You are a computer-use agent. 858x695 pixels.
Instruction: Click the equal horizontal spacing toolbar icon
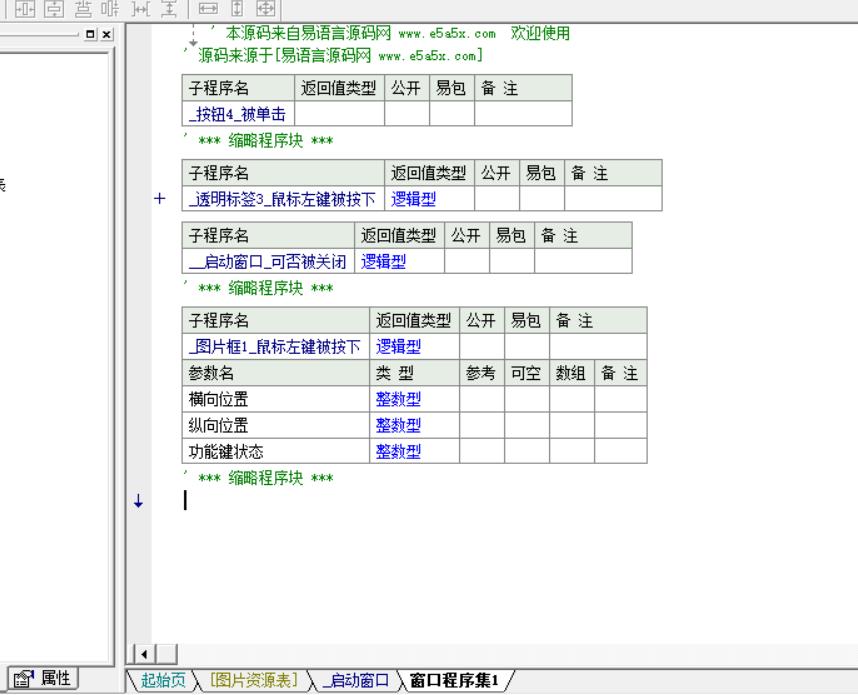[x=141, y=8]
